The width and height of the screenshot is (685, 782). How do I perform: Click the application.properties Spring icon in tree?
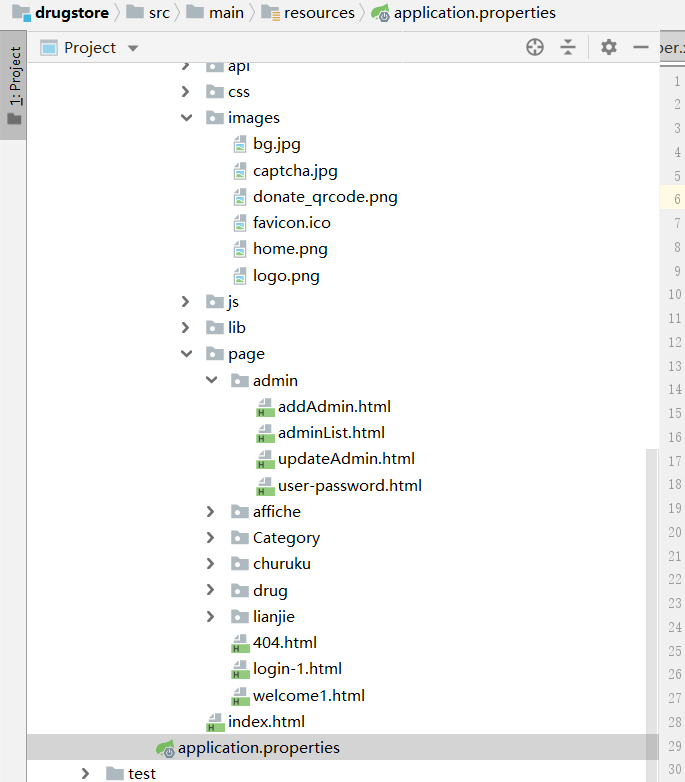(165, 748)
